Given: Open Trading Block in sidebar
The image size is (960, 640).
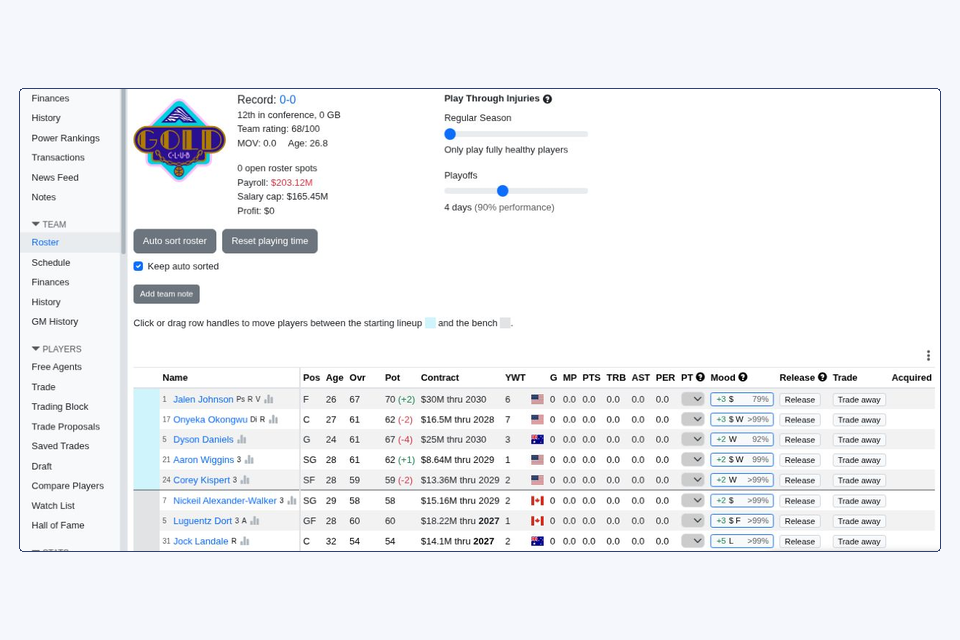Looking at the screenshot, I should [x=60, y=407].
